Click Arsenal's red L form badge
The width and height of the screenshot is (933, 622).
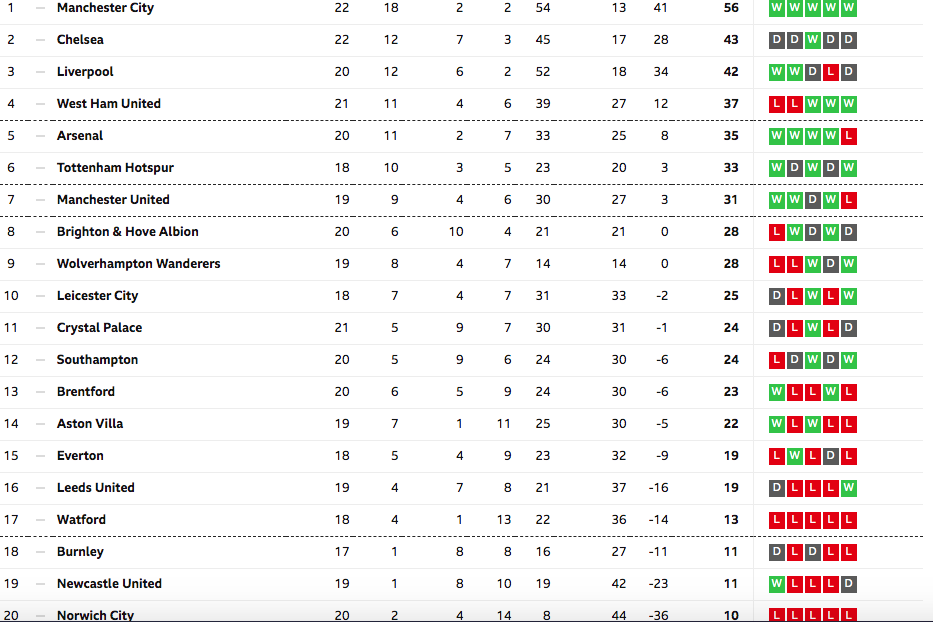[x=849, y=136]
